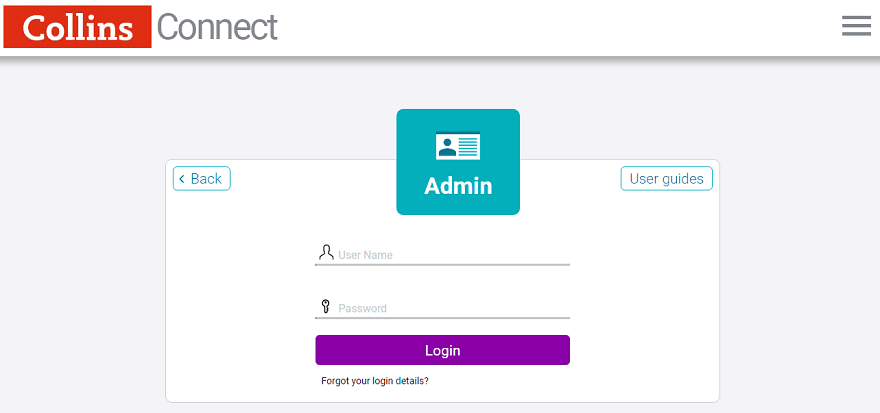Open the User guides page
The width and height of the screenshot is (880, 413).
(x=666, y=179)
